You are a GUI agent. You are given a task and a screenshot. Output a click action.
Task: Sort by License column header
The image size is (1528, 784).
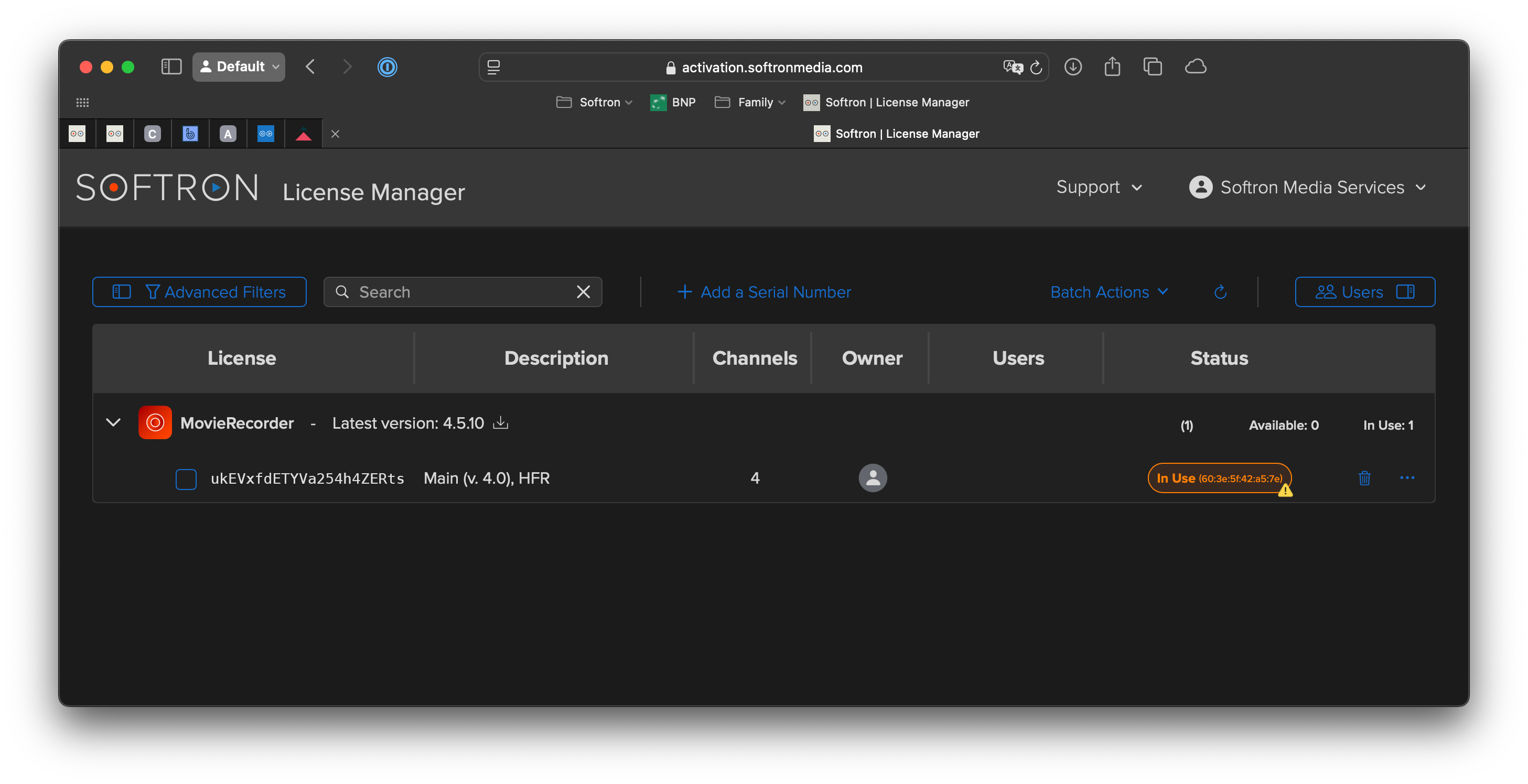pyautogui.click(x=241, y=357)
